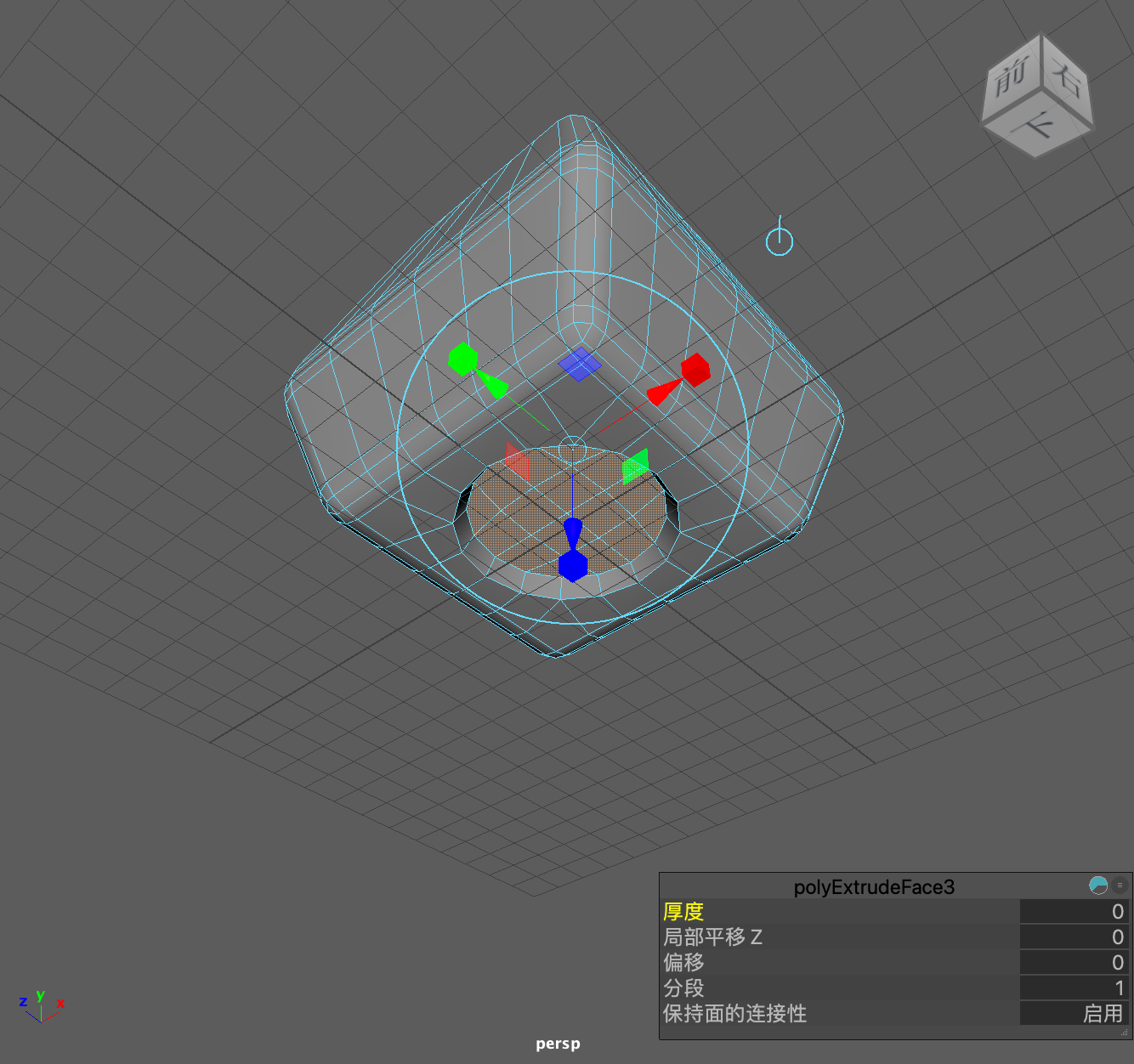
Task: Click the 偏移 attribute label
Action: coord(683,963)
